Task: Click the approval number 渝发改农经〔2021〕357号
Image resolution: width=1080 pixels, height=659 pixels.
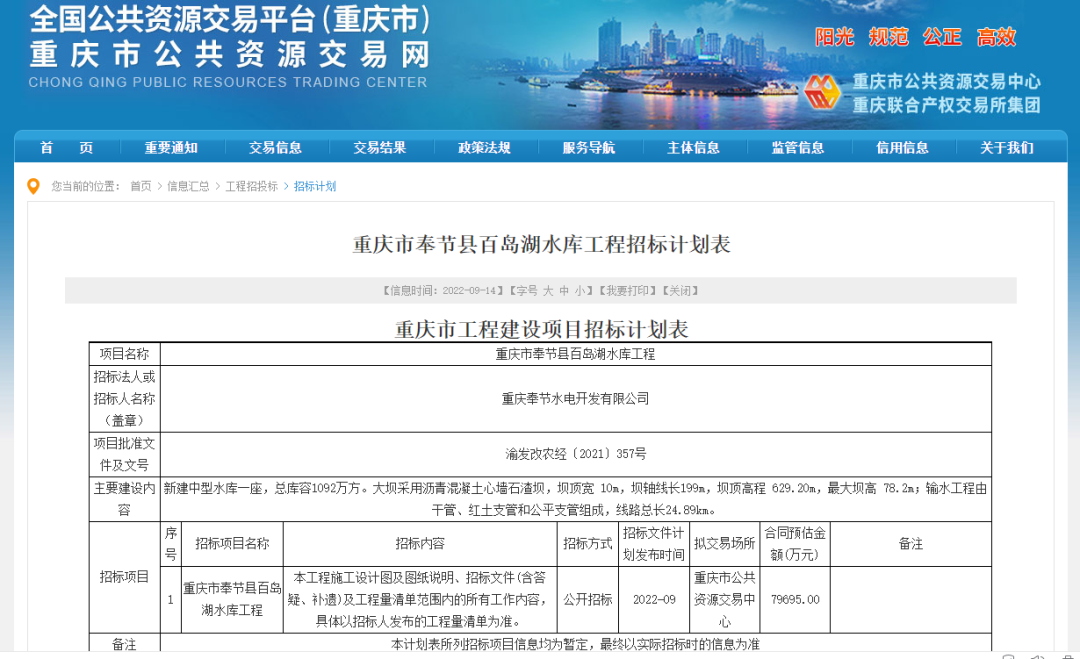Action: [575, 454]
